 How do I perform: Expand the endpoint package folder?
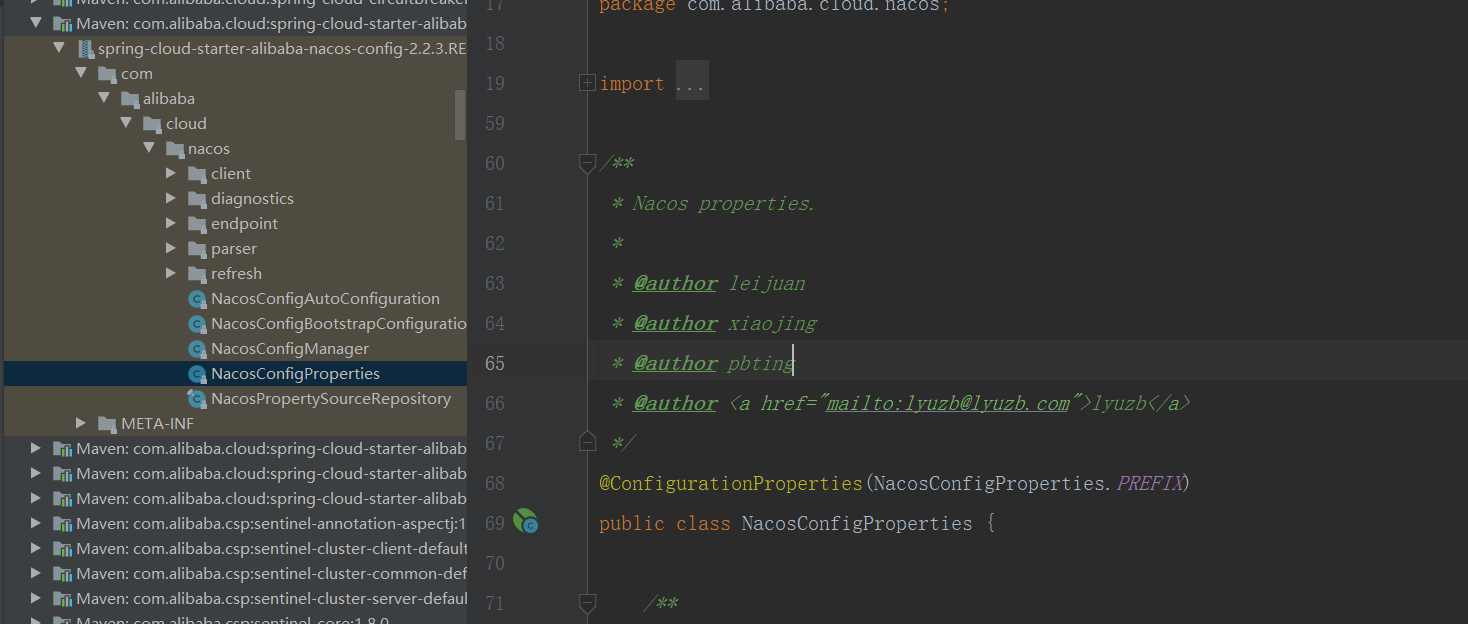click(x=172, y=224)
